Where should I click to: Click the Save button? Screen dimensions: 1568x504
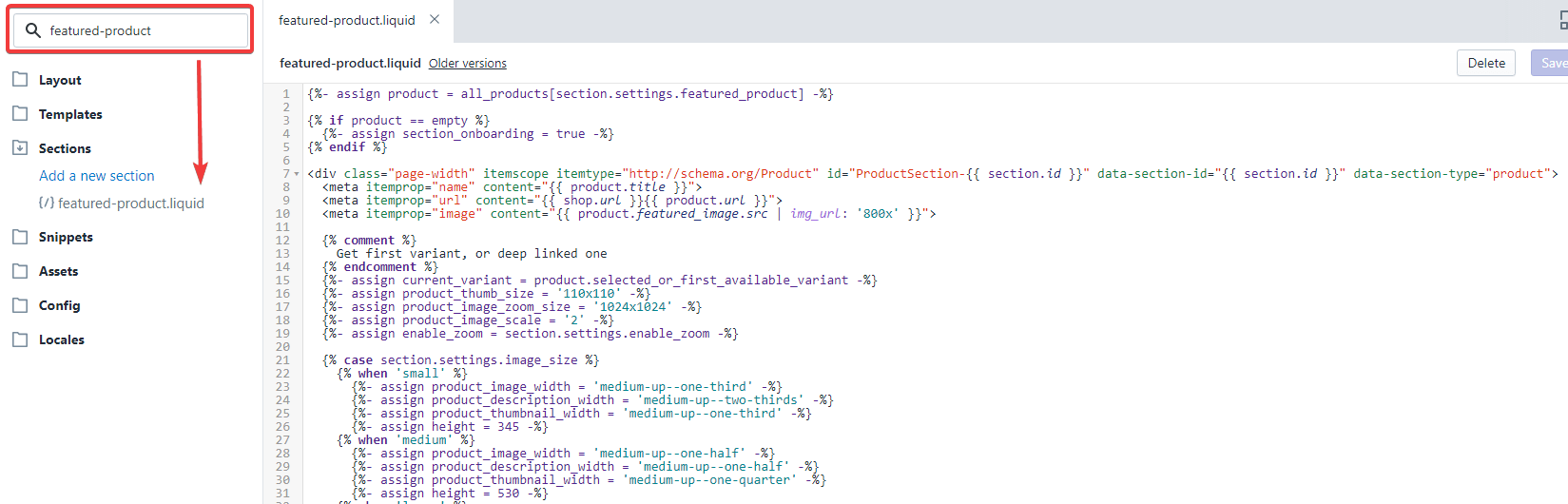pos(1551,63)
